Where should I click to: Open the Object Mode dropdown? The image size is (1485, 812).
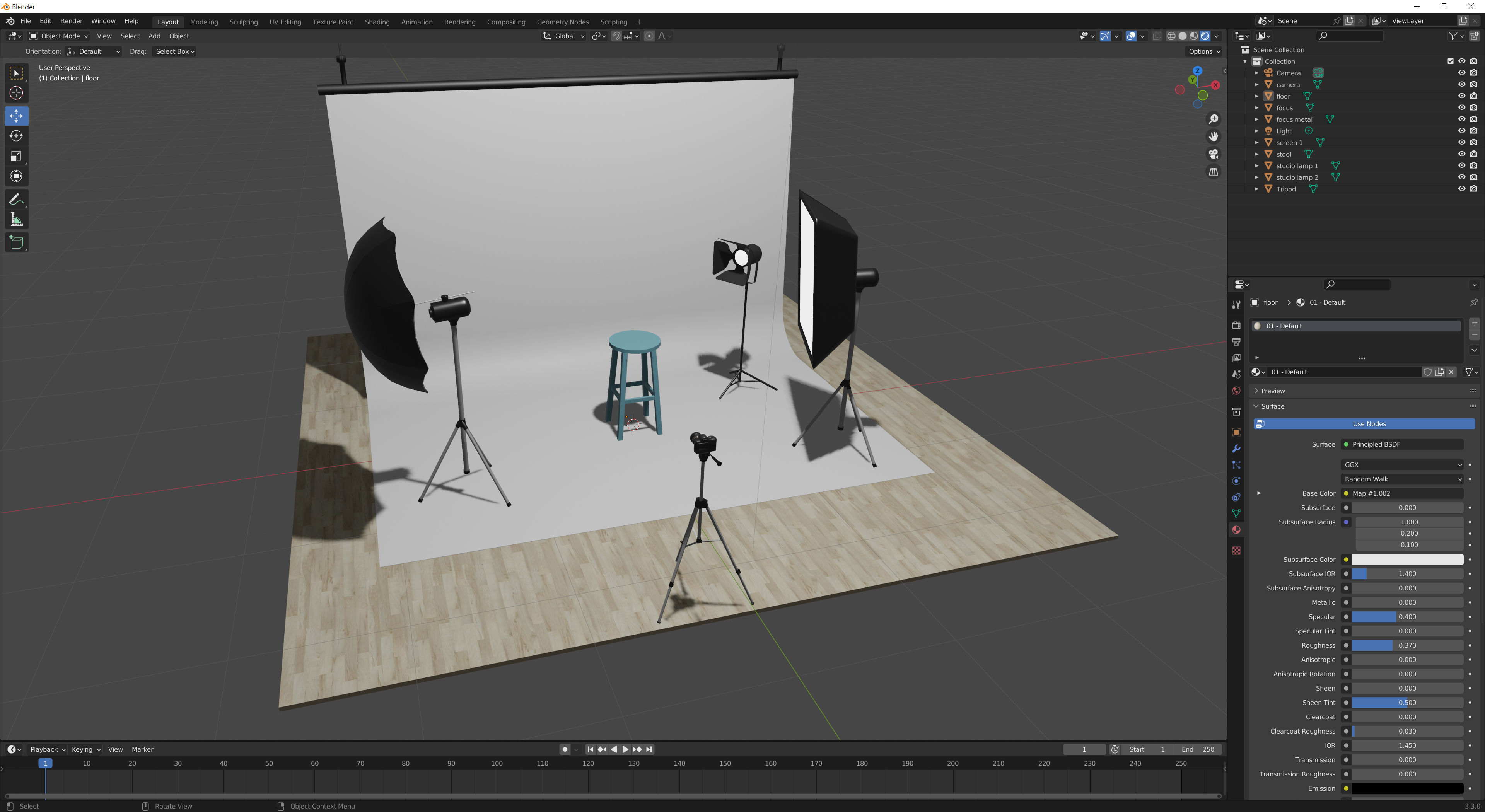point(59,36)
